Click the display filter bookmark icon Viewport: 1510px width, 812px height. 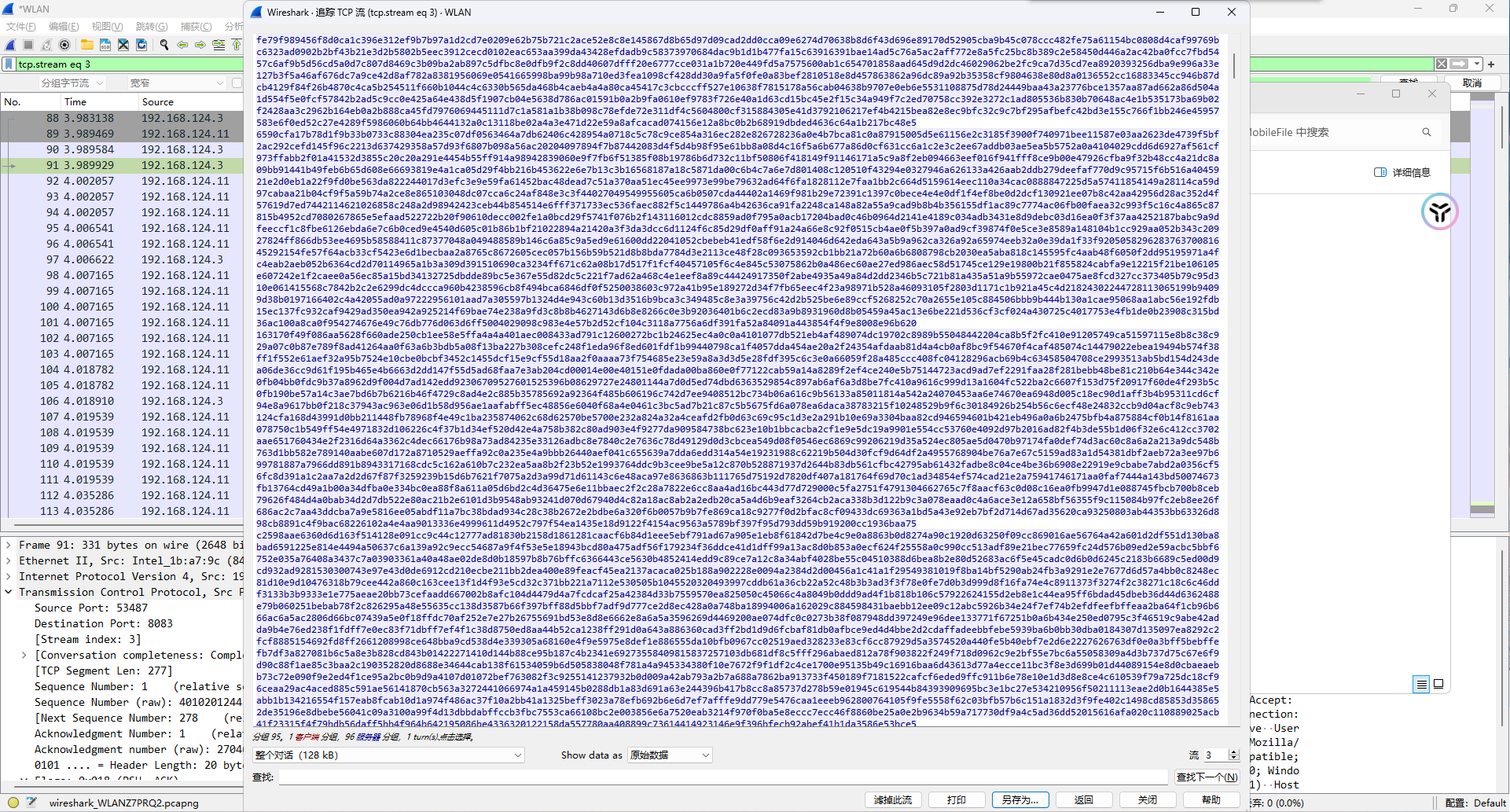click(9, 64)
